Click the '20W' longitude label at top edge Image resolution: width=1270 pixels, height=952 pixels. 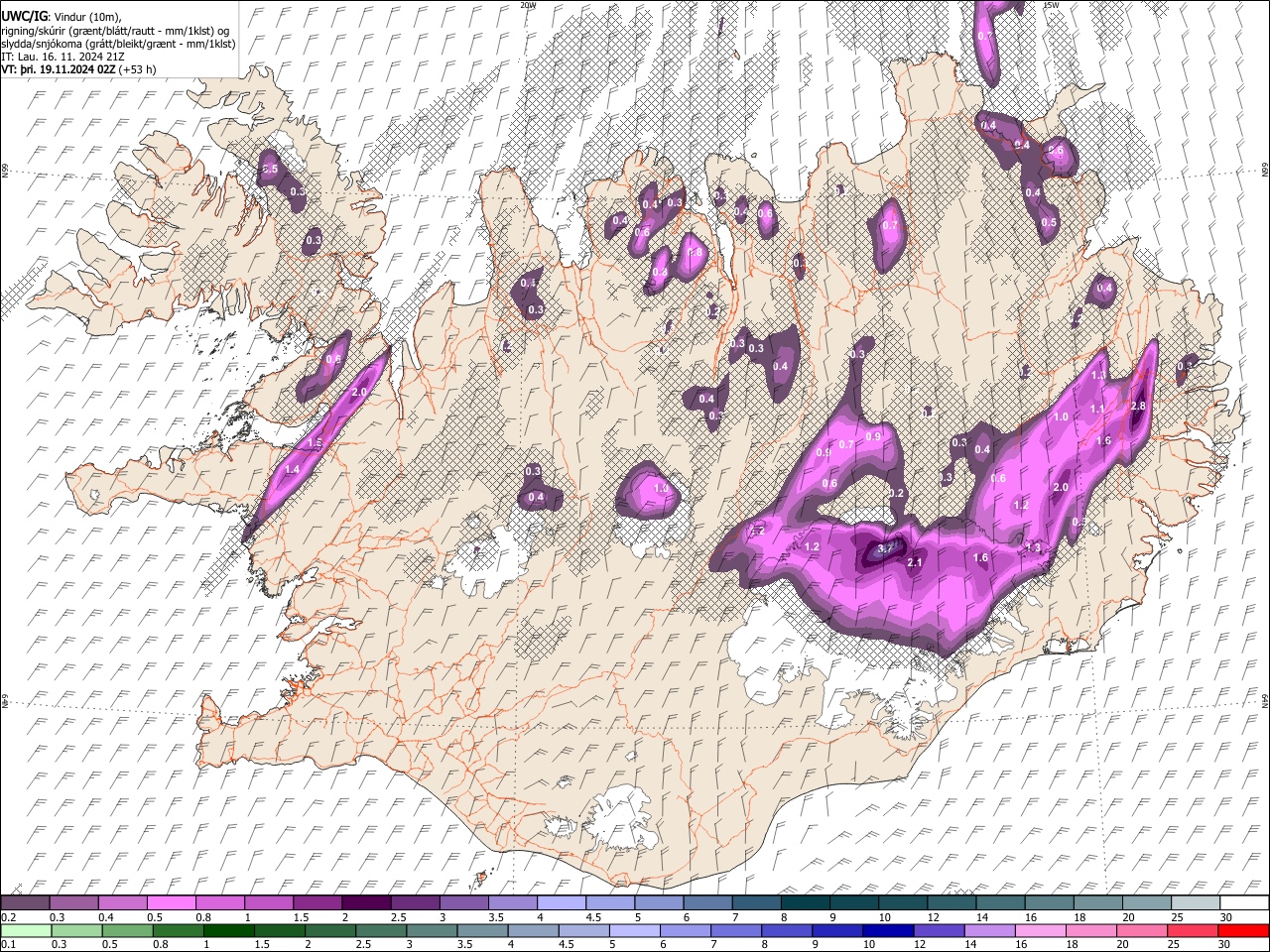click(529, 5)
